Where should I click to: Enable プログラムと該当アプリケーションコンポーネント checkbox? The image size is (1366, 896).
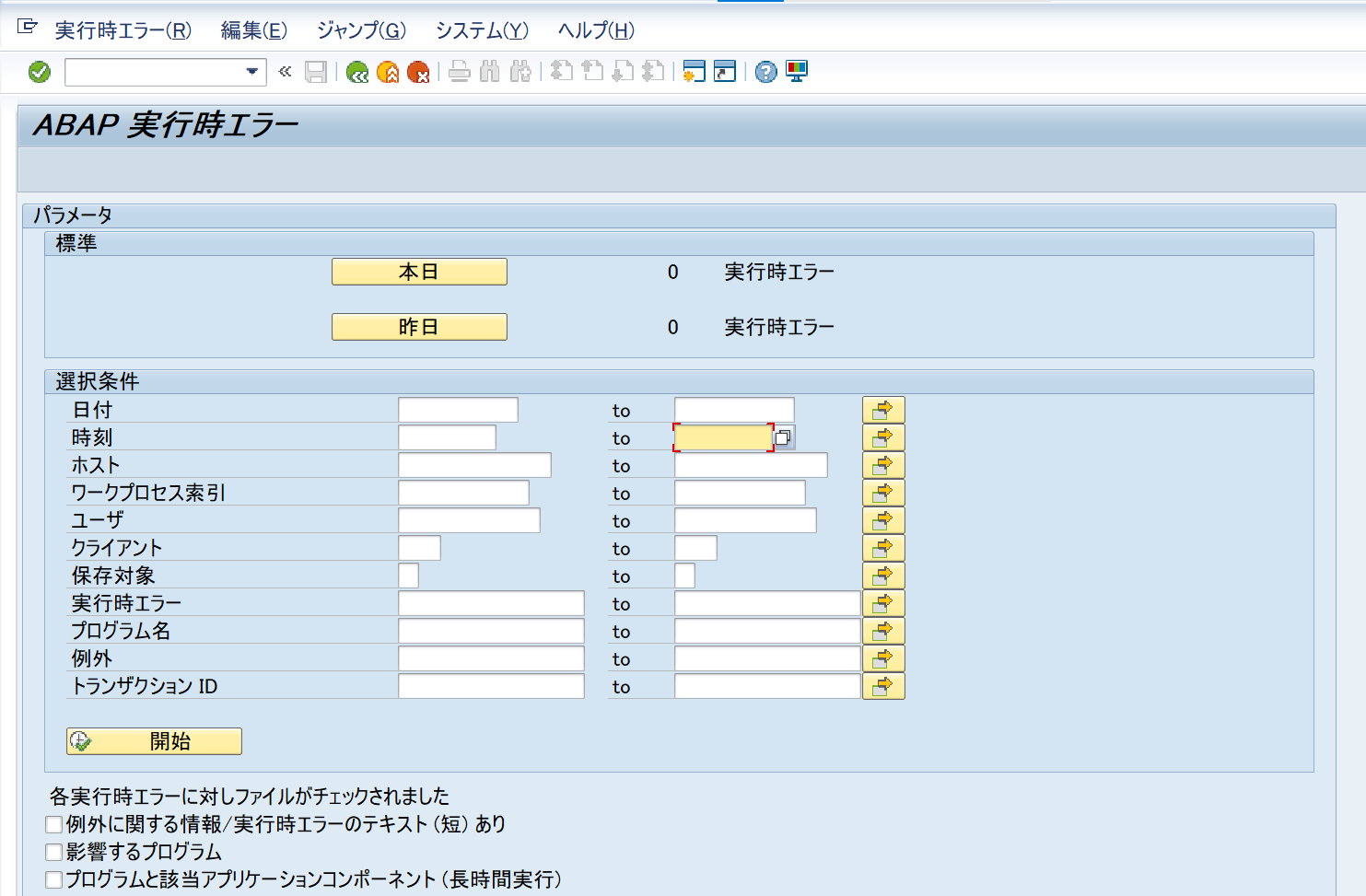pyautogui.click(x=53, y=879)
